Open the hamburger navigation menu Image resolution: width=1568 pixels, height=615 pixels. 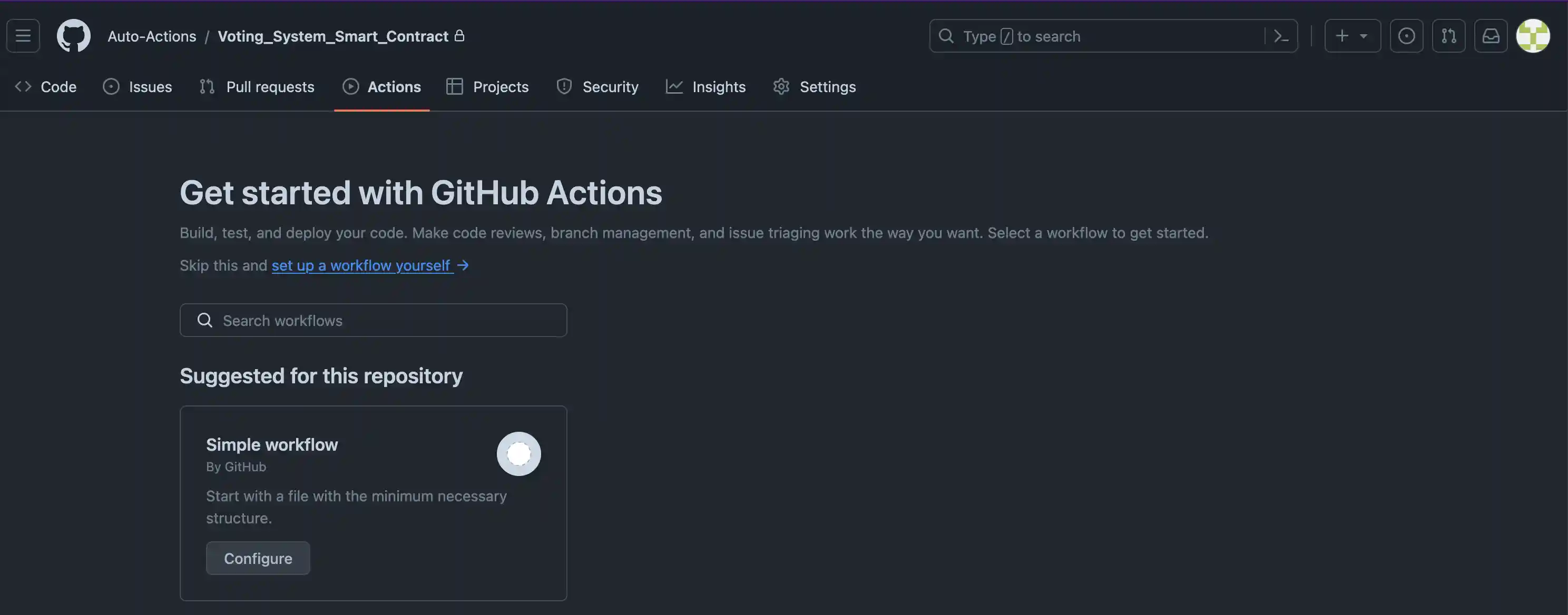tap(23, 36)
